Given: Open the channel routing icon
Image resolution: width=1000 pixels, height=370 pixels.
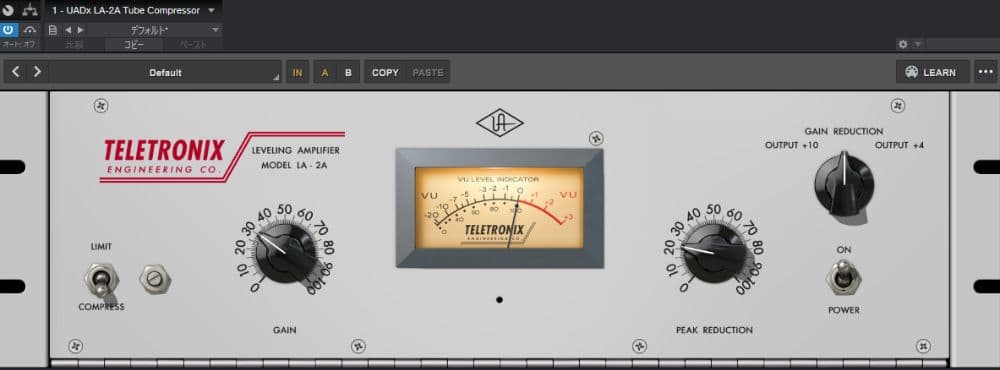Looking at the screenshot, I should tap(29, 10).
